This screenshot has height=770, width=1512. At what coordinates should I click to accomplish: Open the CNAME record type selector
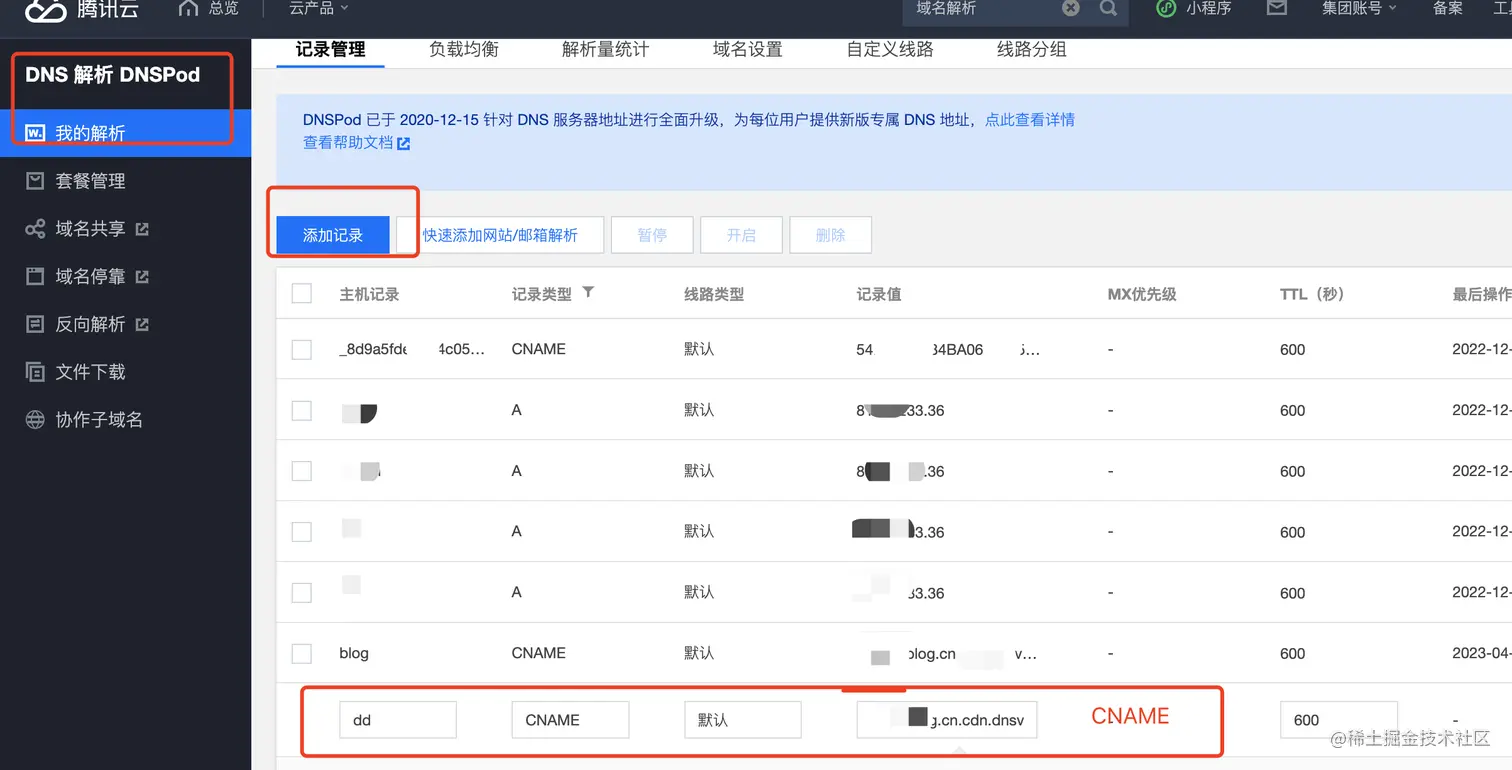pyautogui.click(x=570, y=720)
